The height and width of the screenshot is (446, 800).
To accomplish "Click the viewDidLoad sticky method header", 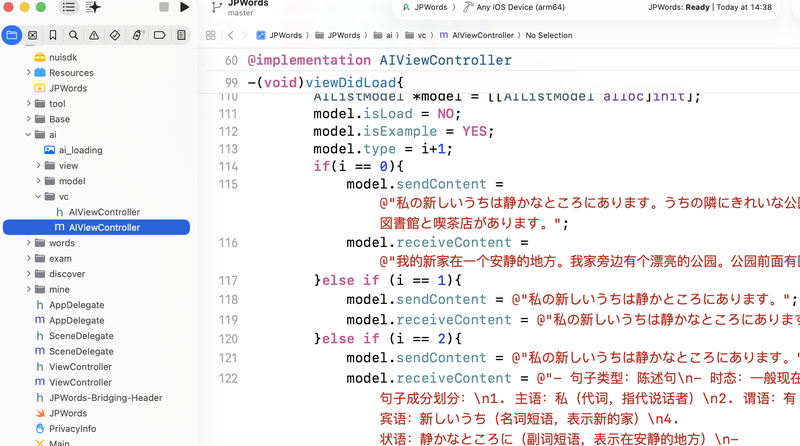I will (326, 83).
